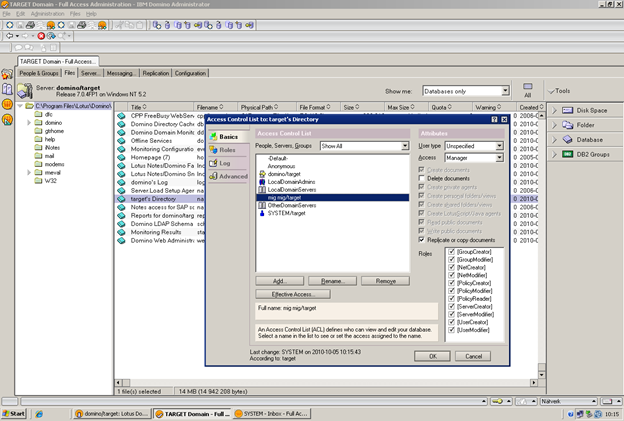Open the People, Servers, Groups Show All dropdown
The height and width of the screenshot is (421, 624).
405,146
